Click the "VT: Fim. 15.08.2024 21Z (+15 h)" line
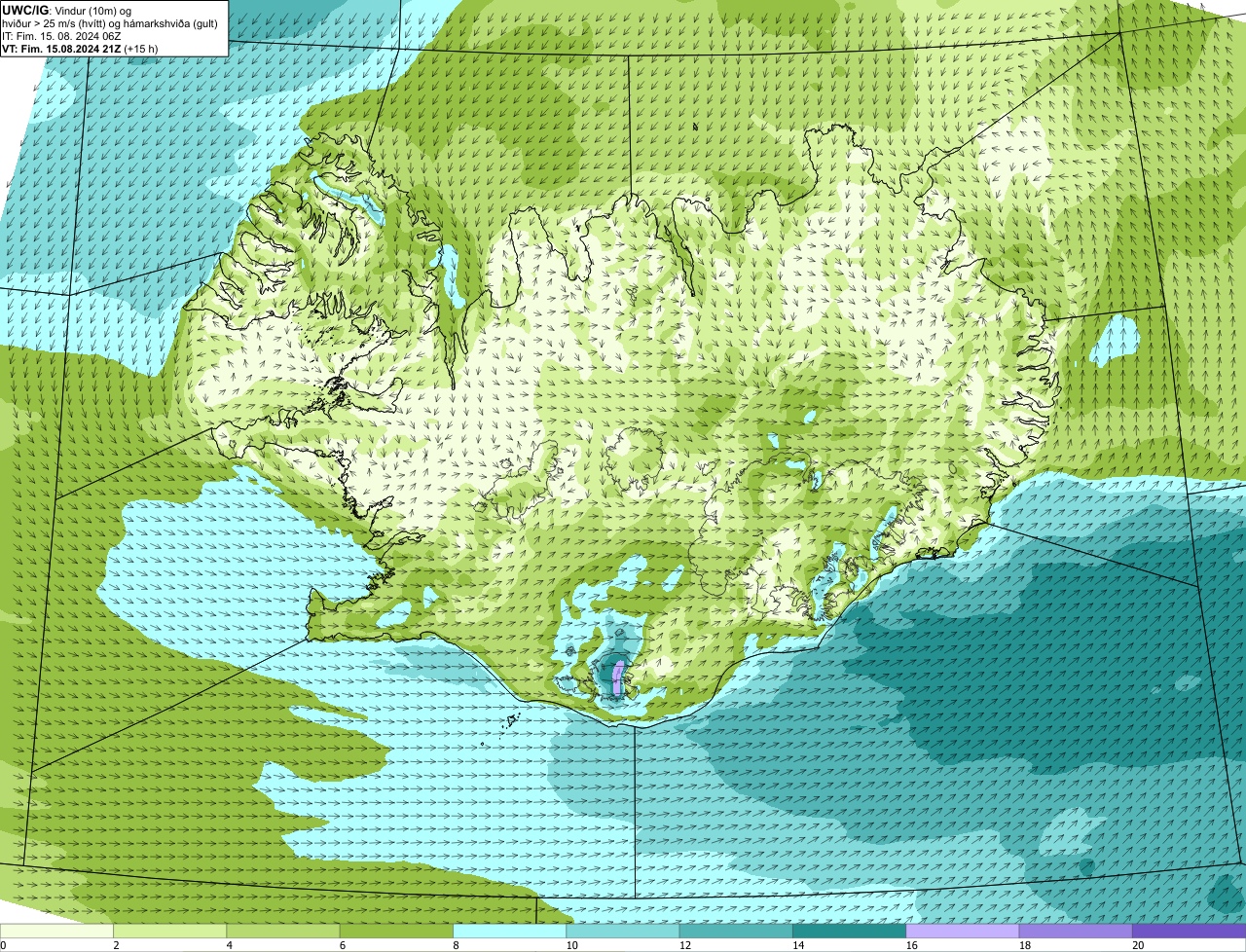The image size is (1246, 952). [x=80, y=48]
